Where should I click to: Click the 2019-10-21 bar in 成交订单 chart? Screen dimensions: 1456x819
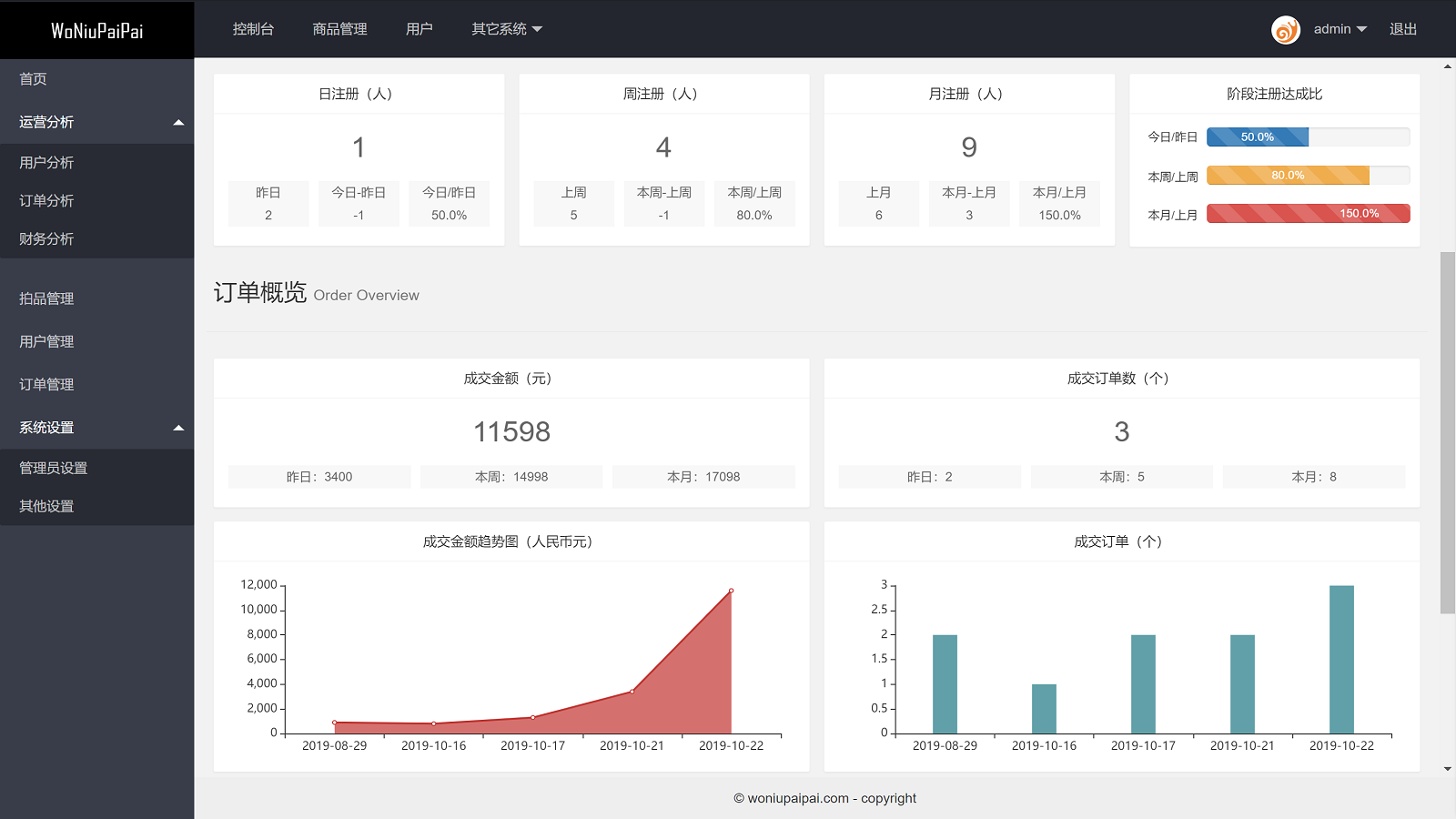1242,684
